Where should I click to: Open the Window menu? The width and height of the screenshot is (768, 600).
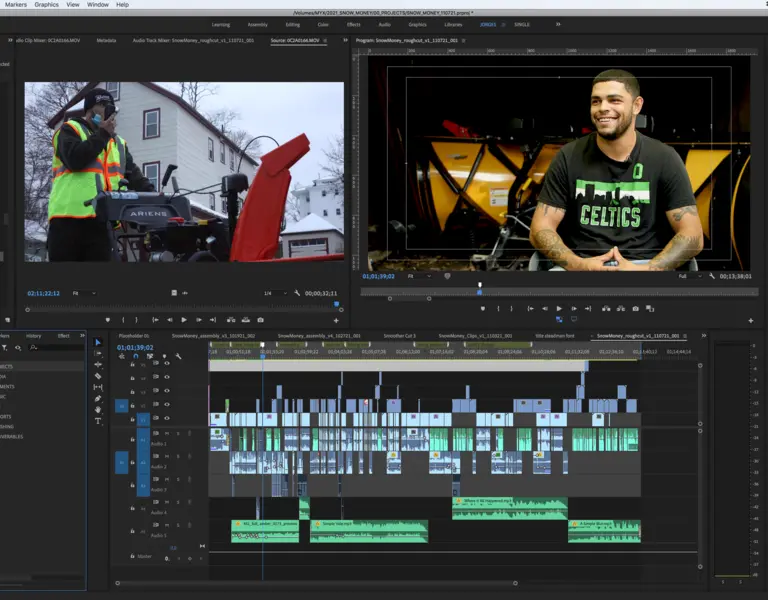98,4
